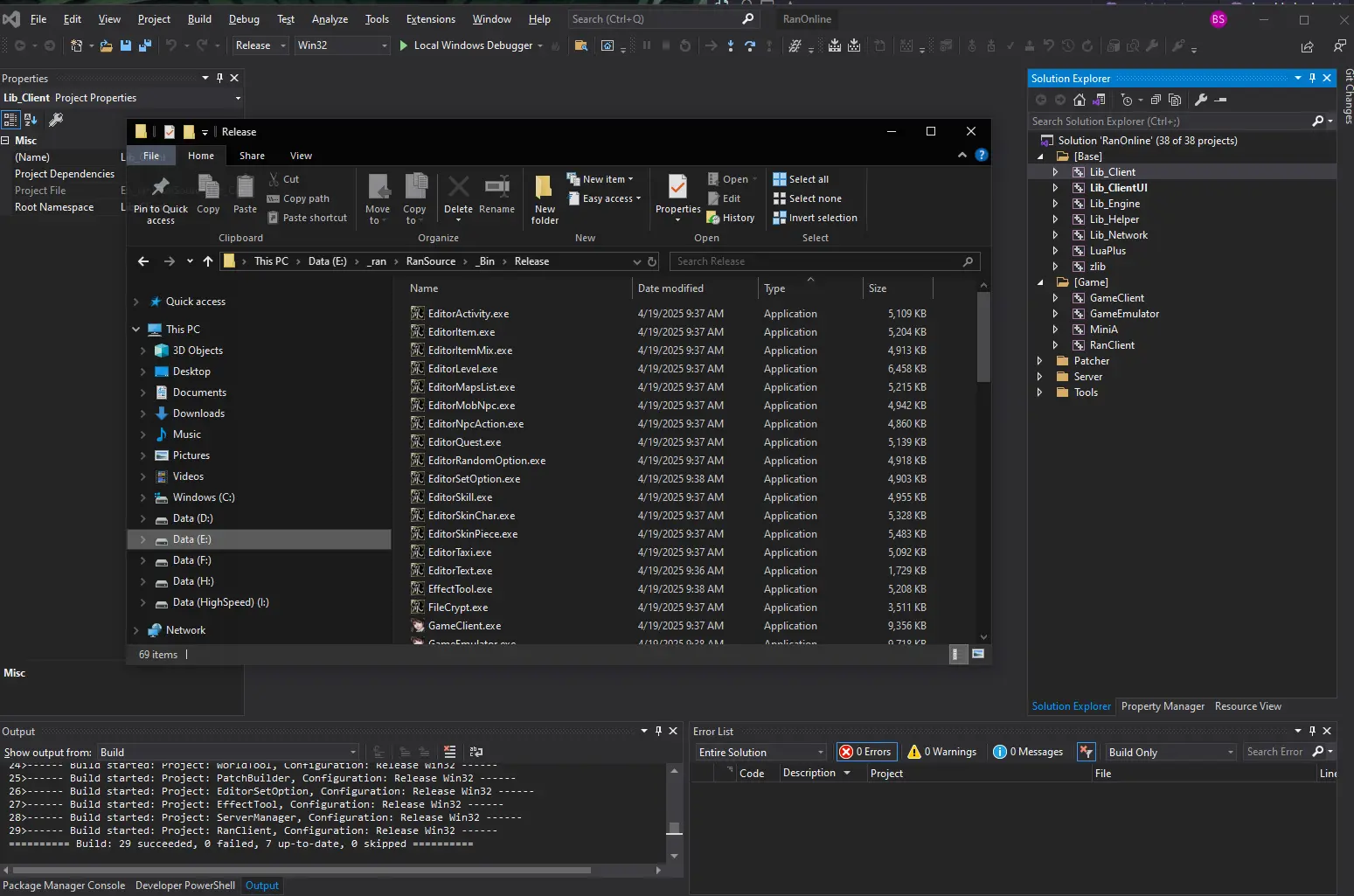1354x896 pixels.
Task: Toggle the 0 Errors filter
Action: [865, 752]
